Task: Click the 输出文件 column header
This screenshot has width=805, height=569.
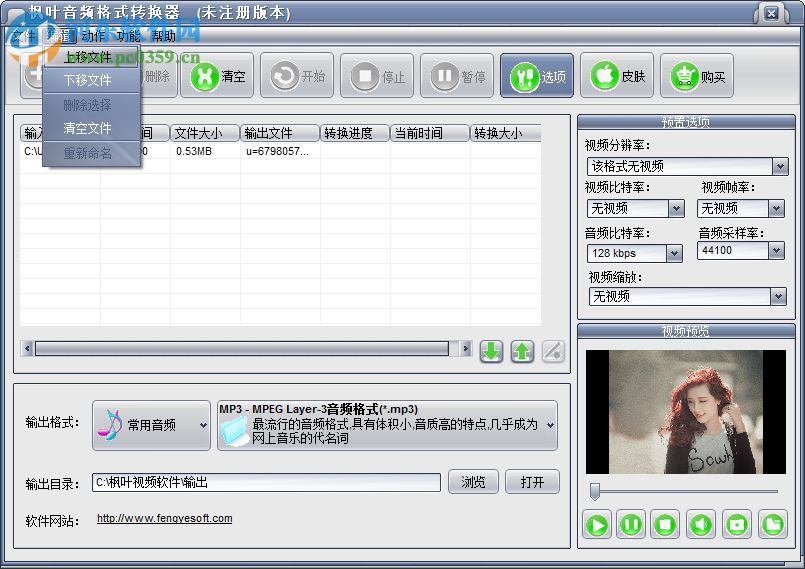Action: [x=279, y=133]
